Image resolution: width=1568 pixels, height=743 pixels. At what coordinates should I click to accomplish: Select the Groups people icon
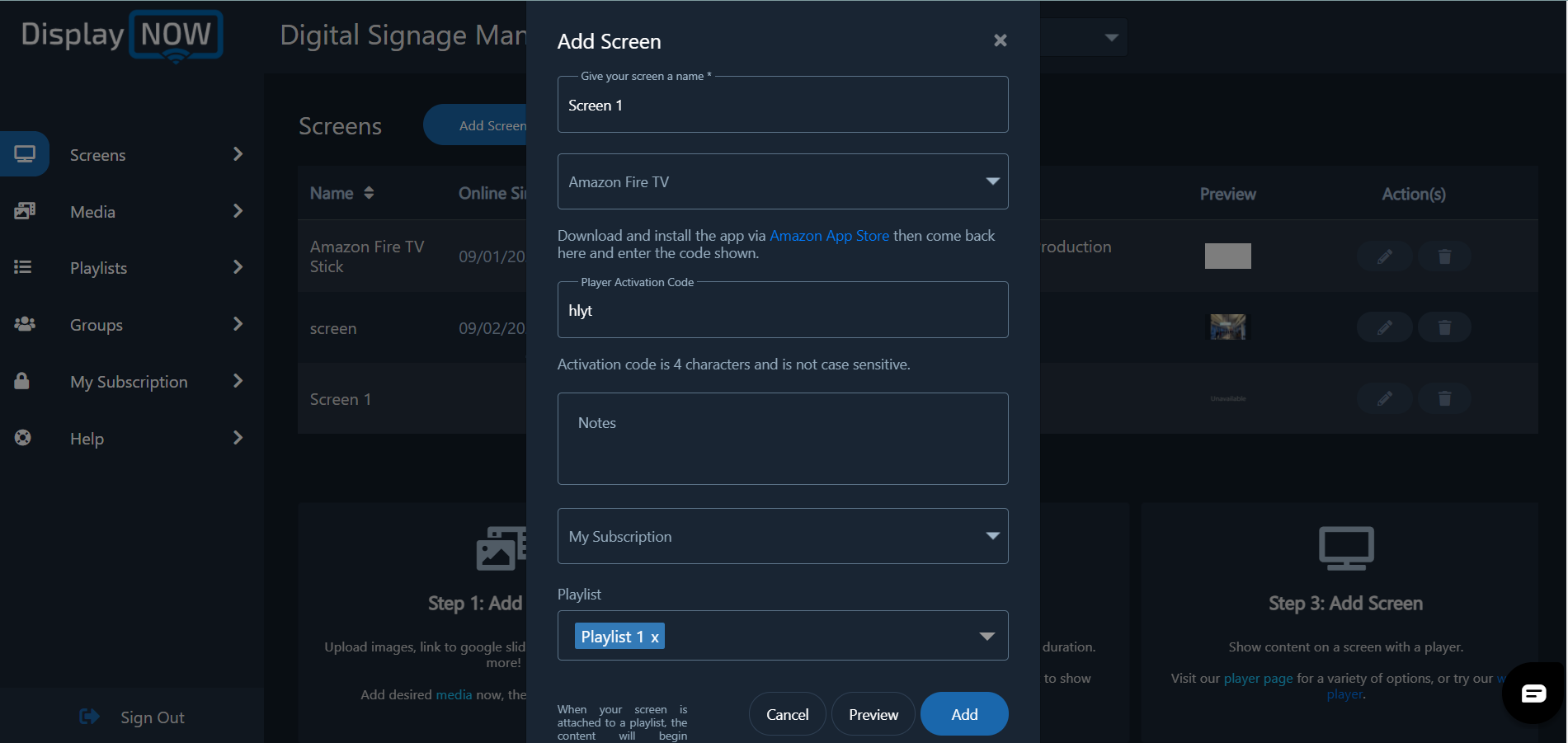coord(24,324)
